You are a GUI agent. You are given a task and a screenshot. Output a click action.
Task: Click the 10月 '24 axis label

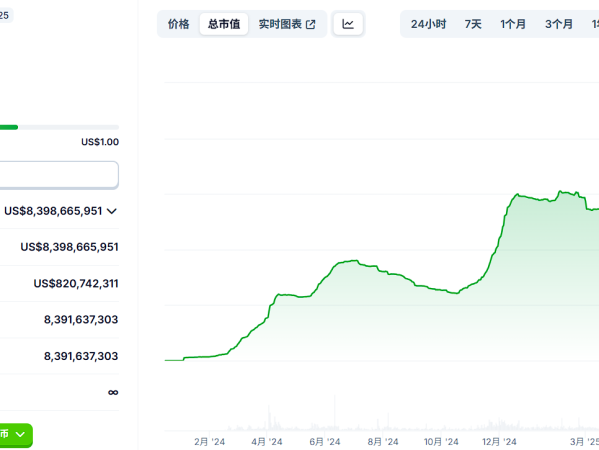pyautogui.click(x=441, y=442)
